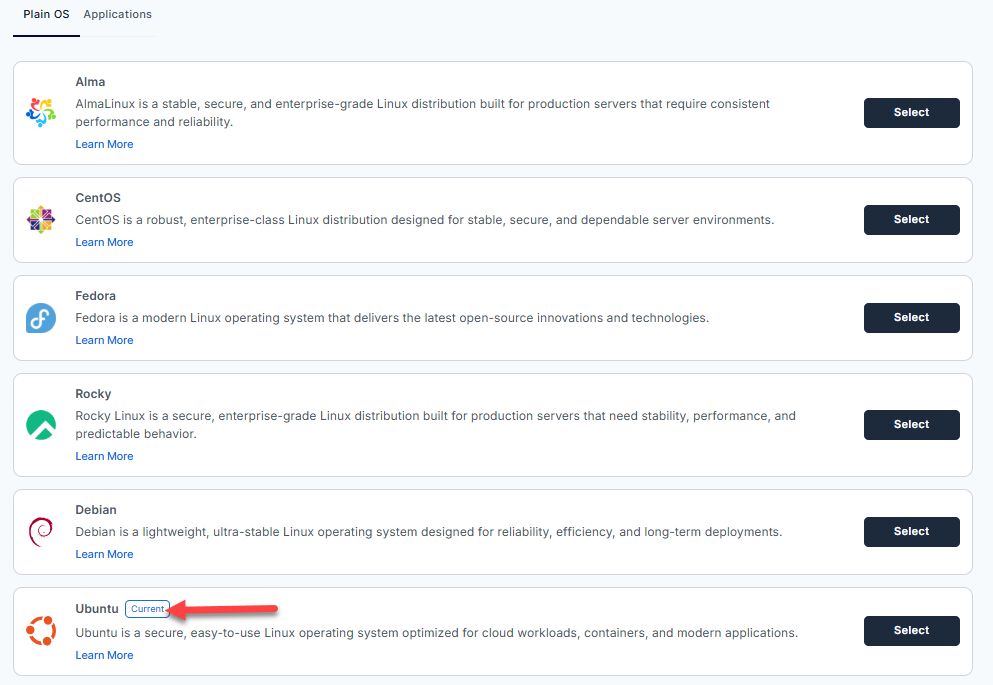This screenshot has height=685, width=993.
Task: Open Learn More link for CentOS
Action: click(x=104, y=242)
